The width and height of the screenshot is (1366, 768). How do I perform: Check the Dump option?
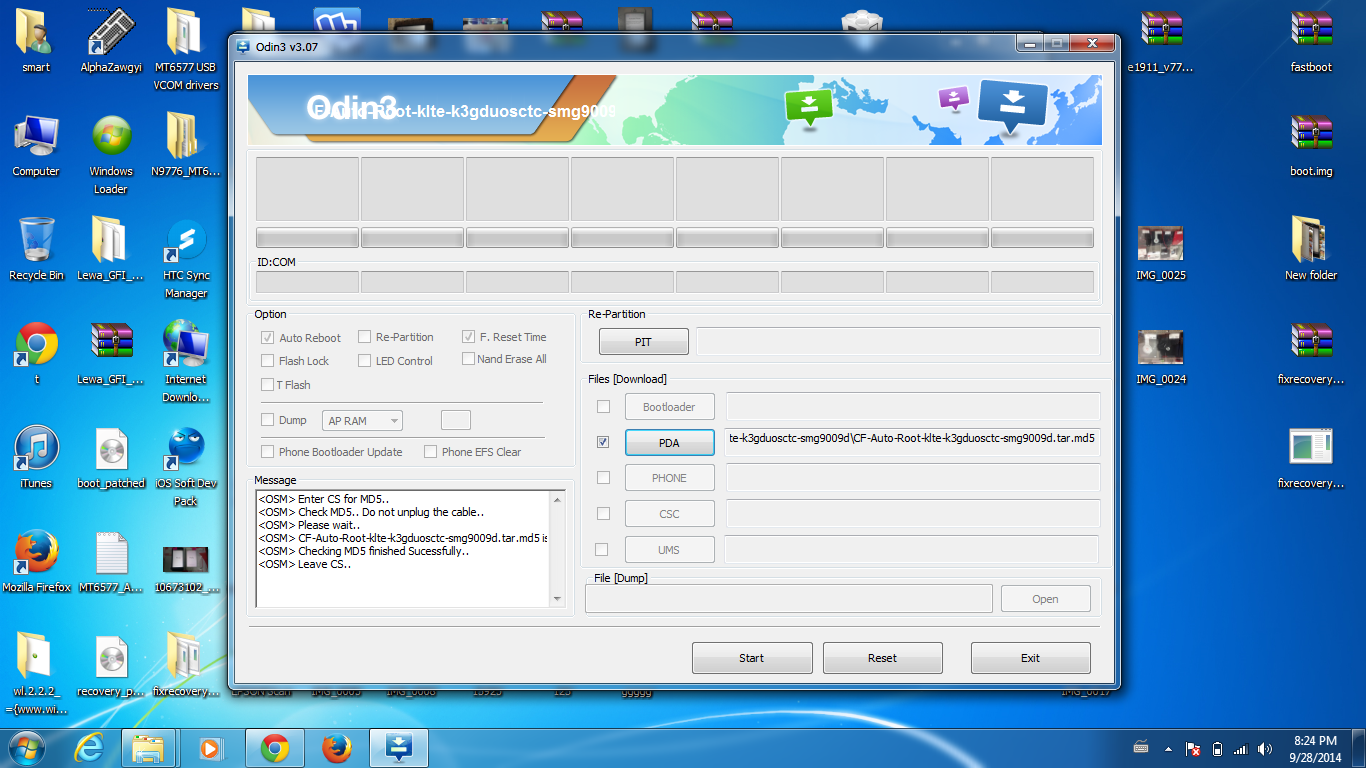point(267,420)
